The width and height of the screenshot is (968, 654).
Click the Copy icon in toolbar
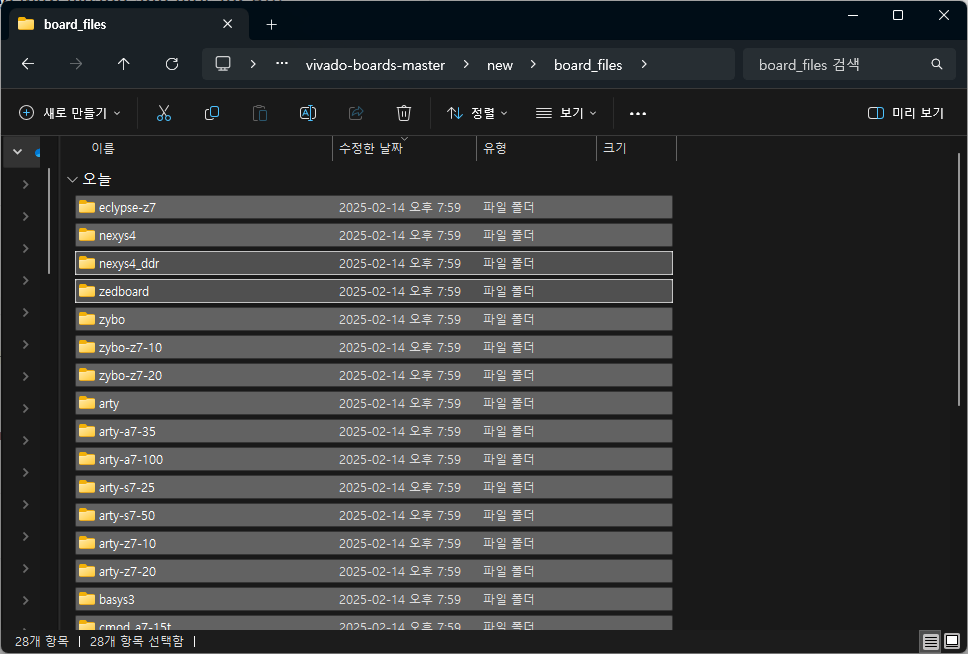[x=212, y=113]
